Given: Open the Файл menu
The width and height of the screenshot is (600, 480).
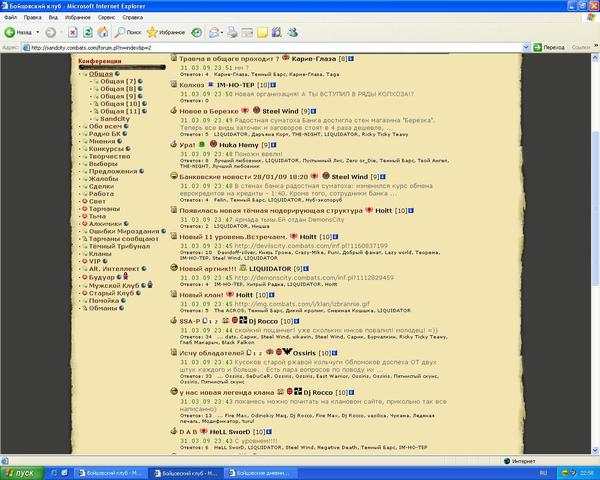Looking at the screenshot, I should coord(10,18).
